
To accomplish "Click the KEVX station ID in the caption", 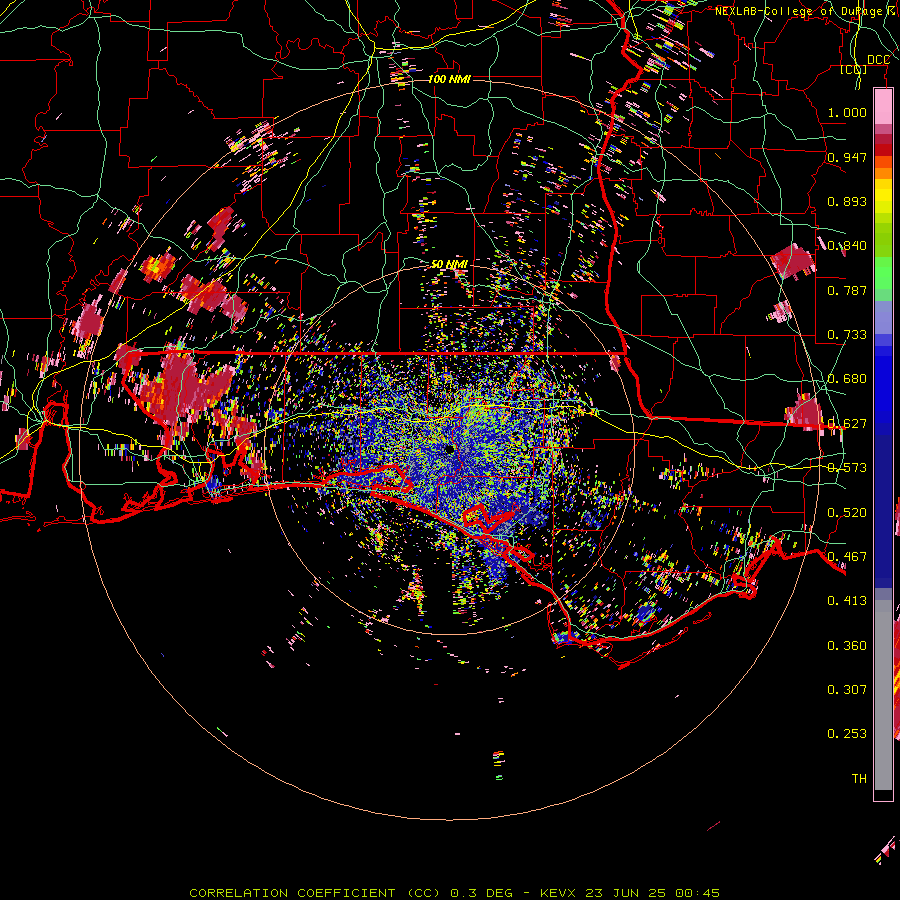I will click(557, 893).
